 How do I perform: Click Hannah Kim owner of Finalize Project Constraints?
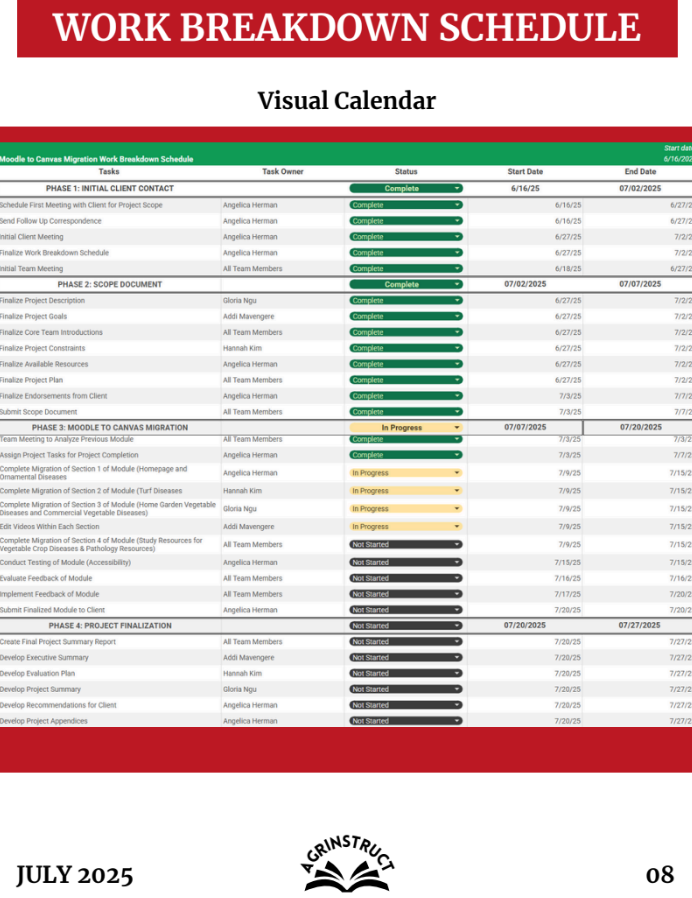[x=242, y=348]
